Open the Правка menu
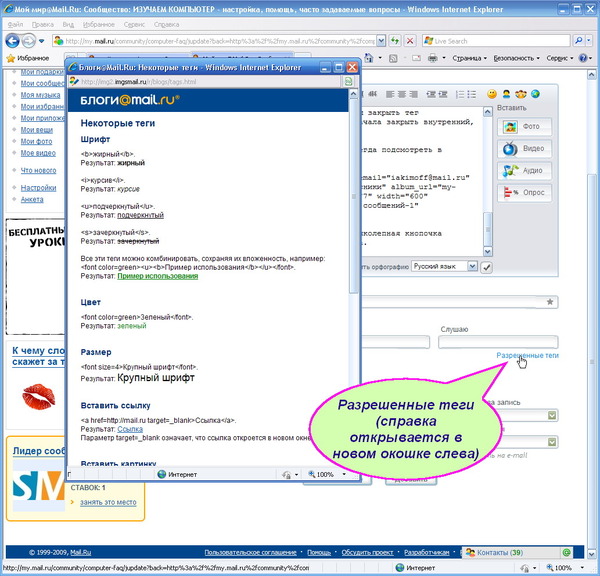The image size is (600, 576). [x=42, y=24]
